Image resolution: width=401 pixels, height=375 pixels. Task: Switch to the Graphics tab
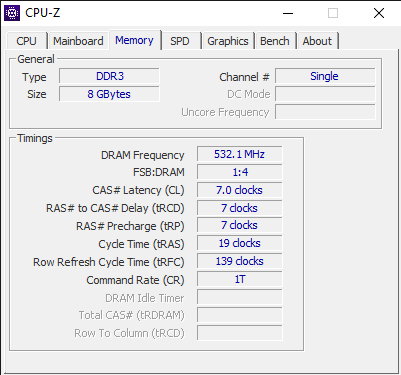point(228,41)
